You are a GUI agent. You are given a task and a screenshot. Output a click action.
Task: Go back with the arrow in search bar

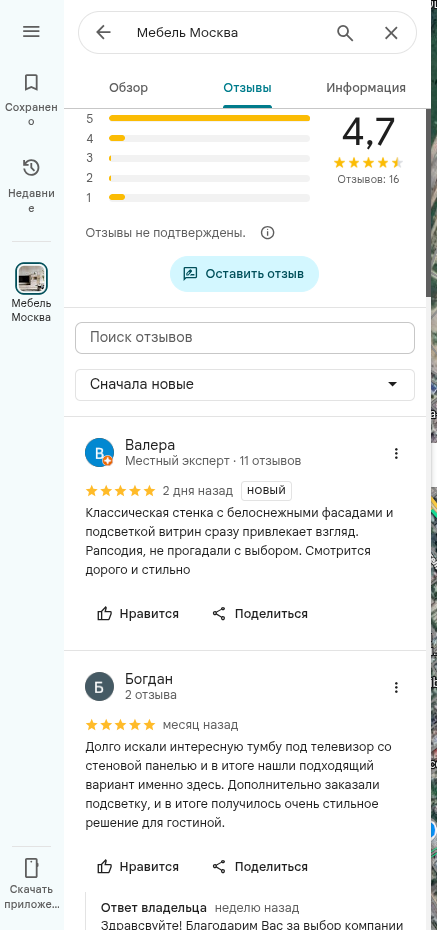(104, 33)
